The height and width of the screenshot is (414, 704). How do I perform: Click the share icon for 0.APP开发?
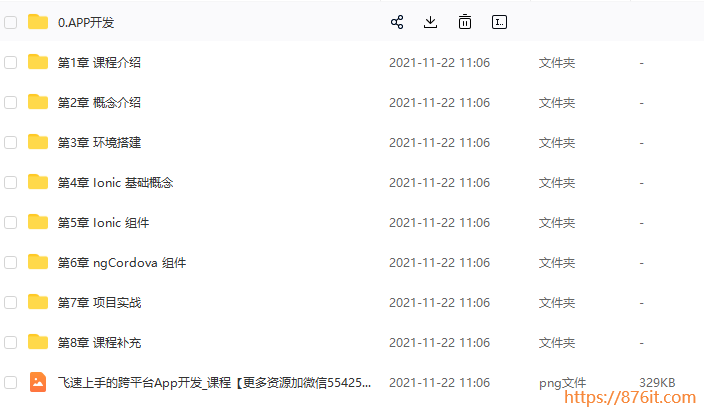pyautogui.click(x=397, y=22)
